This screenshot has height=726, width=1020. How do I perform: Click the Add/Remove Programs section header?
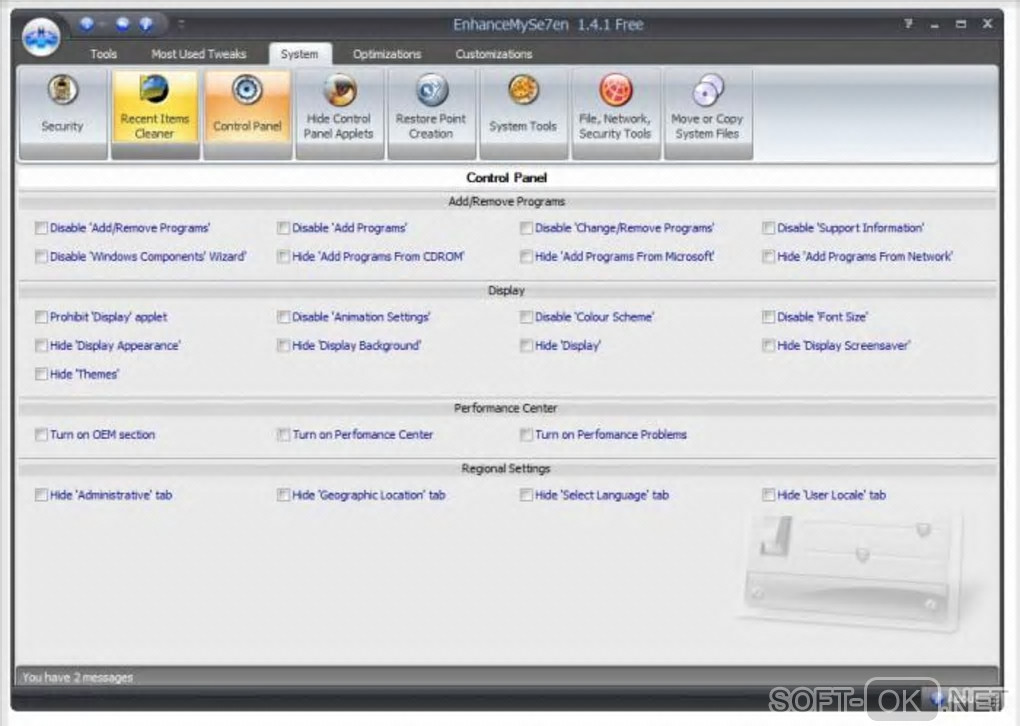(507, 202)
